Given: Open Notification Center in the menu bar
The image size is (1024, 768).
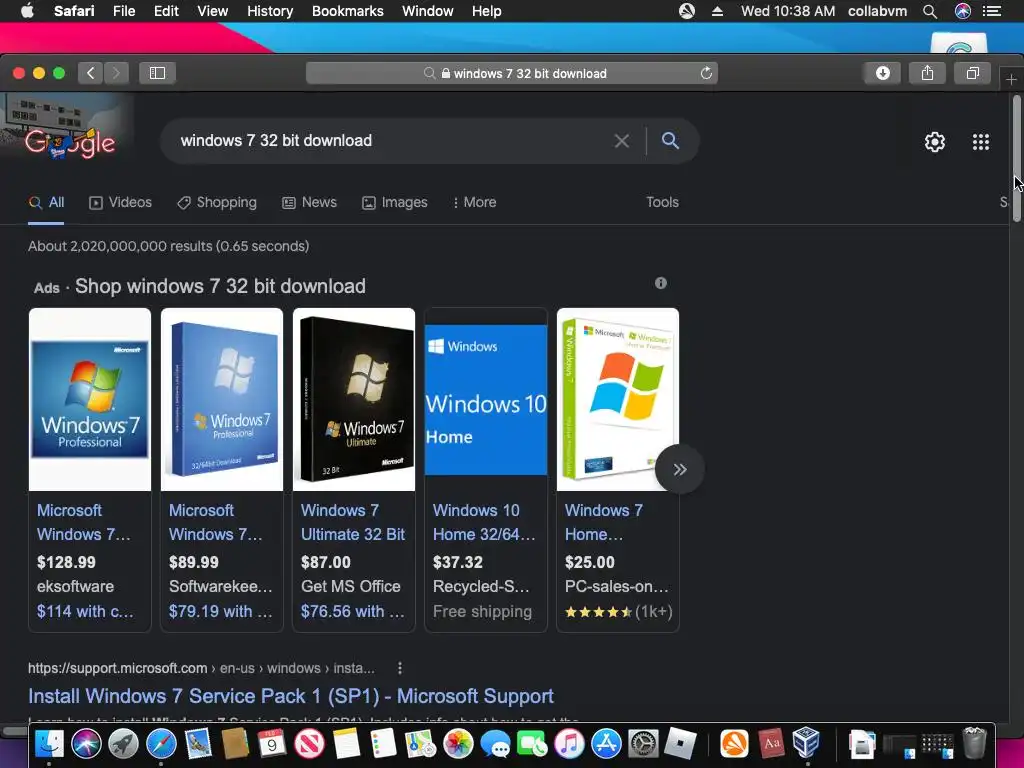Looking at the screenshot, I should pyautogui.click(x=992, y=11).
